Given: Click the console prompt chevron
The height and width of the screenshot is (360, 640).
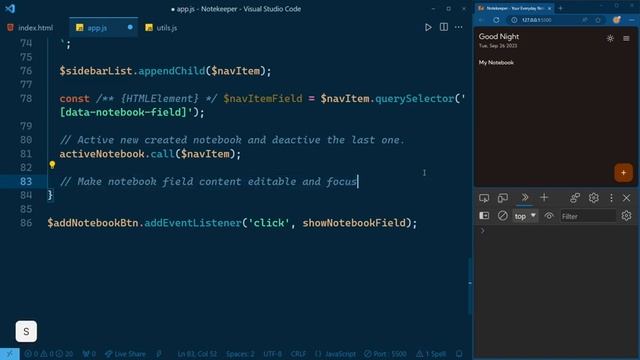Looking at the screenshot, I should tap(482, 231).
